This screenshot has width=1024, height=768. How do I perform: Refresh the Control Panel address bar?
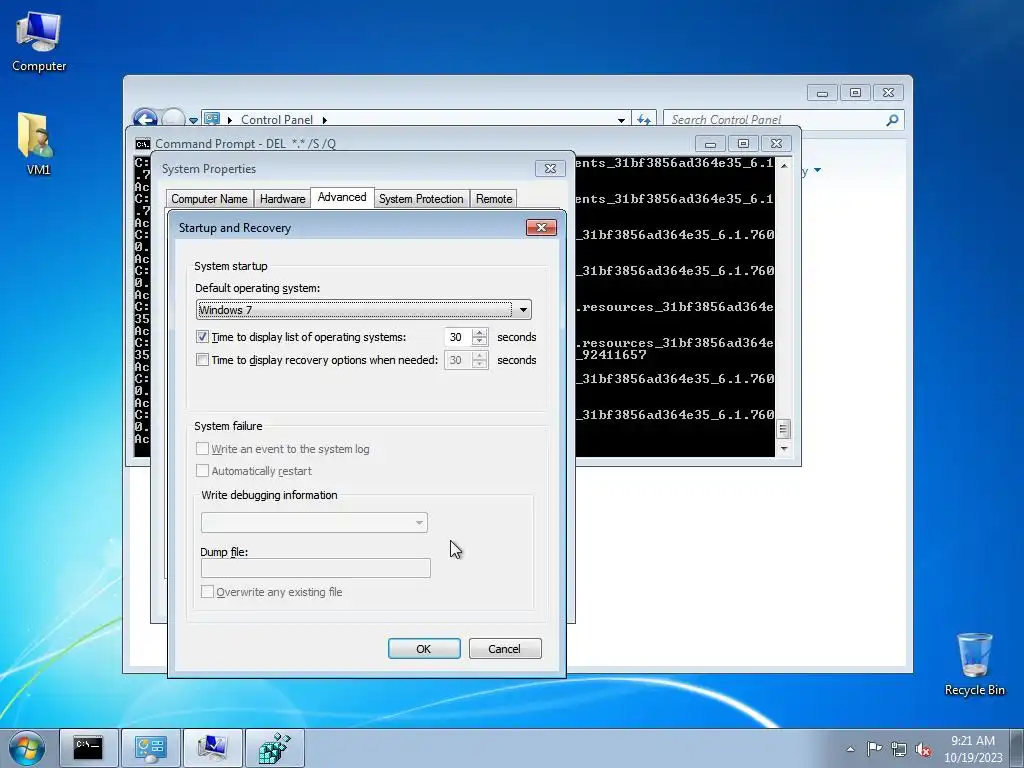pos(644,120)
